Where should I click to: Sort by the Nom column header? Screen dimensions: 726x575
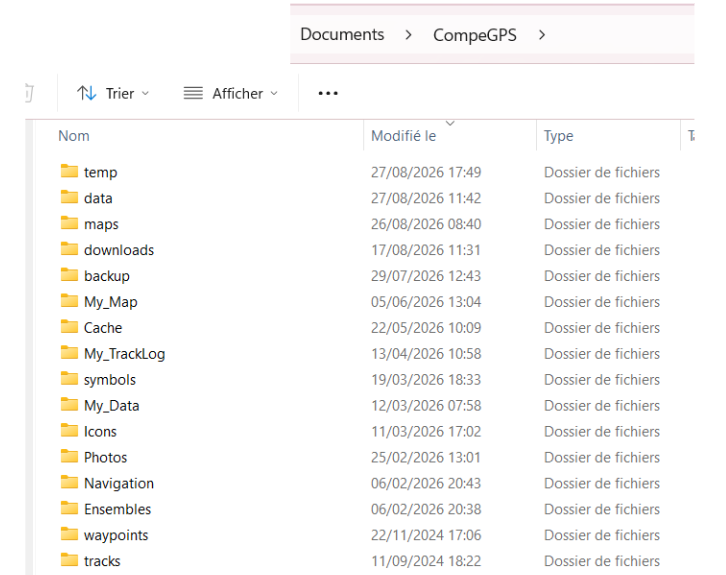[x=74, y=136]
